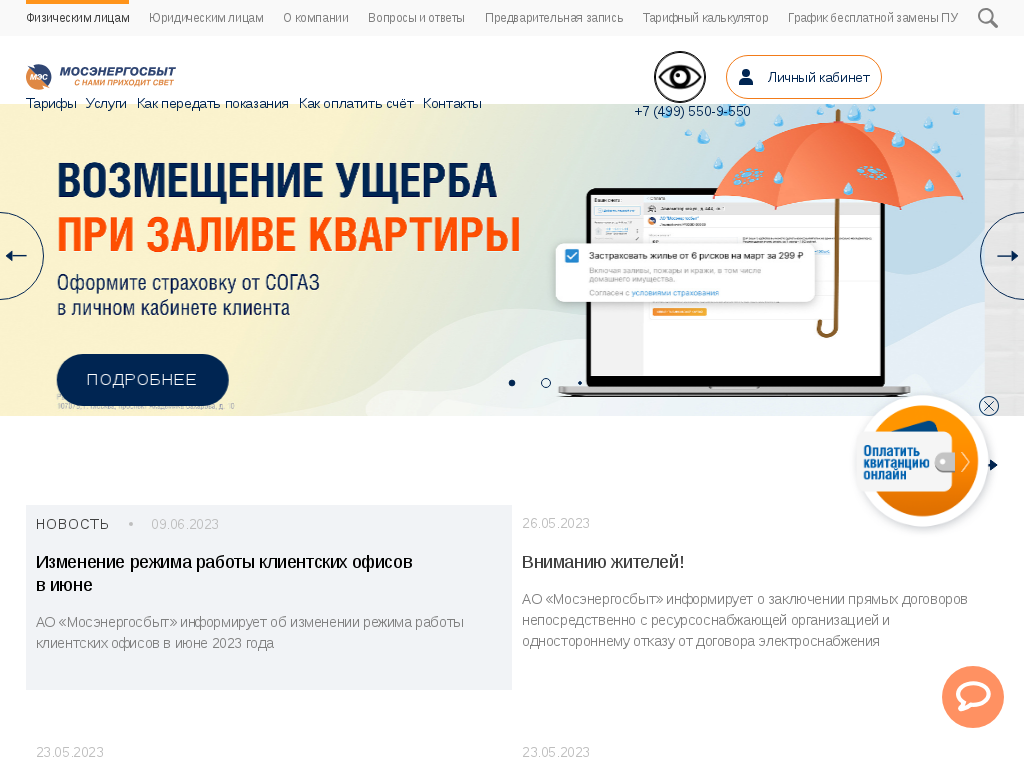Open Предварительная запись page
Viewport: 1024px width, 768px height.
[554, 18]
